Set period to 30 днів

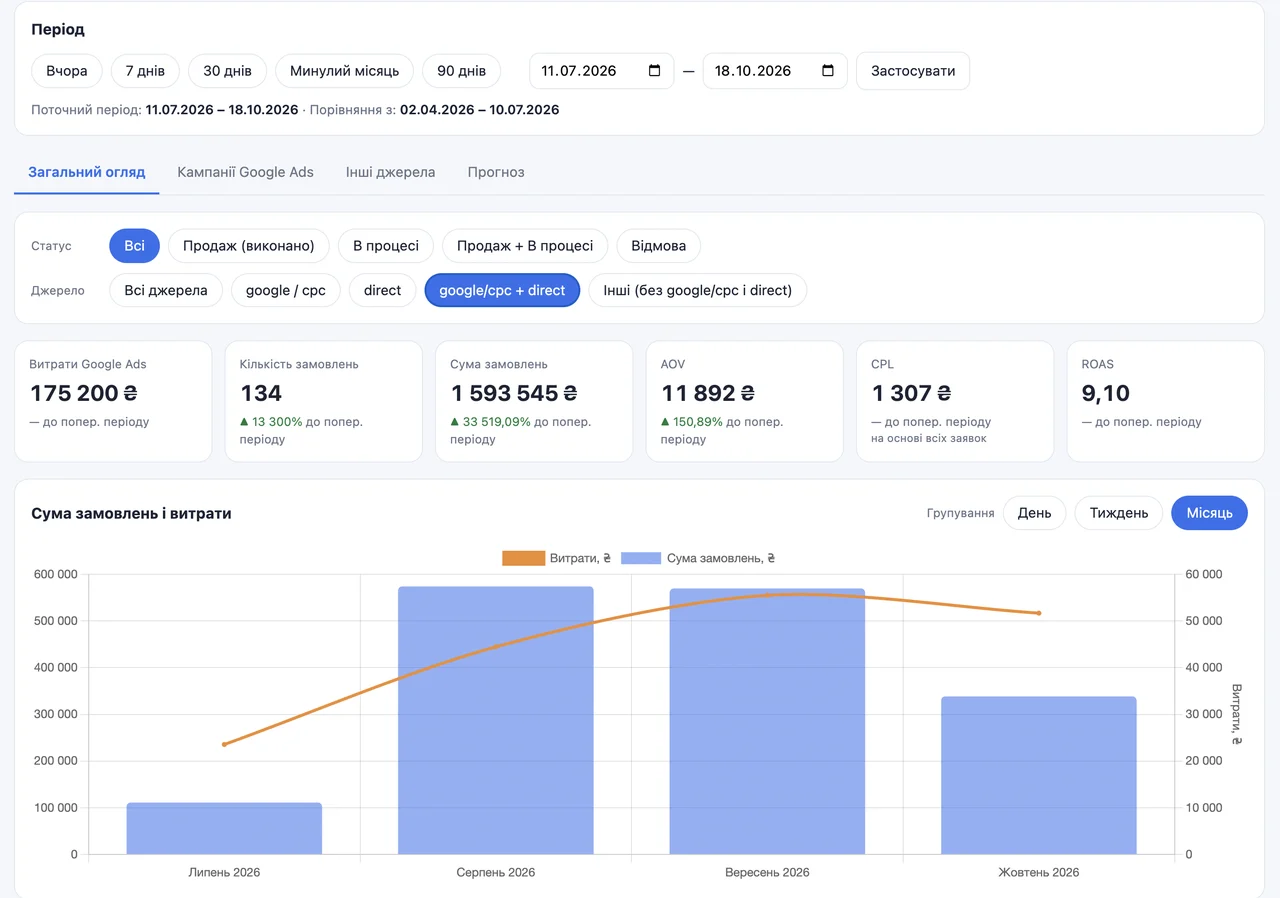[227, 71]
